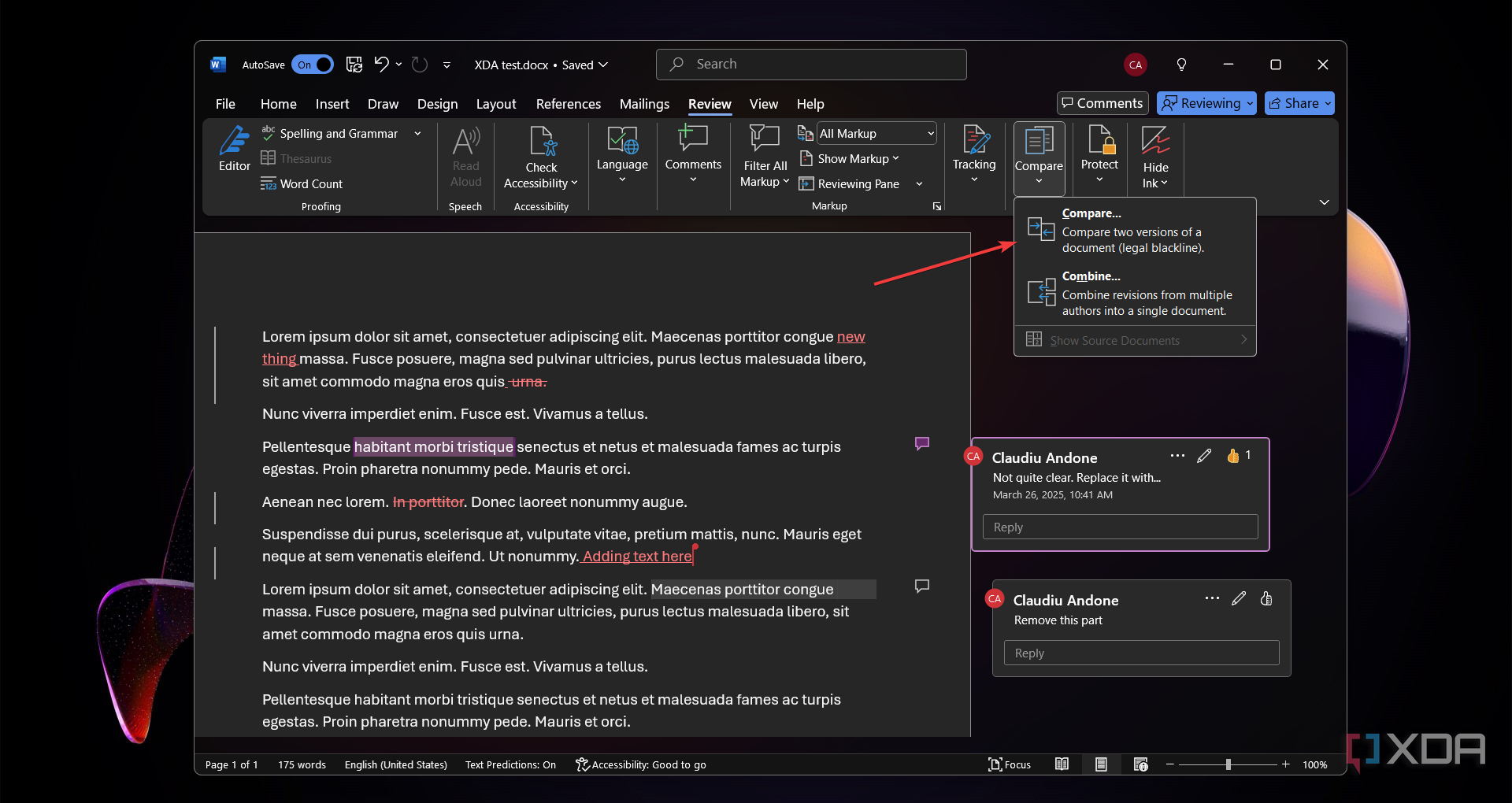Choose Compare two versions of a document
The image size is (1512, 803).
[1135, 230]
